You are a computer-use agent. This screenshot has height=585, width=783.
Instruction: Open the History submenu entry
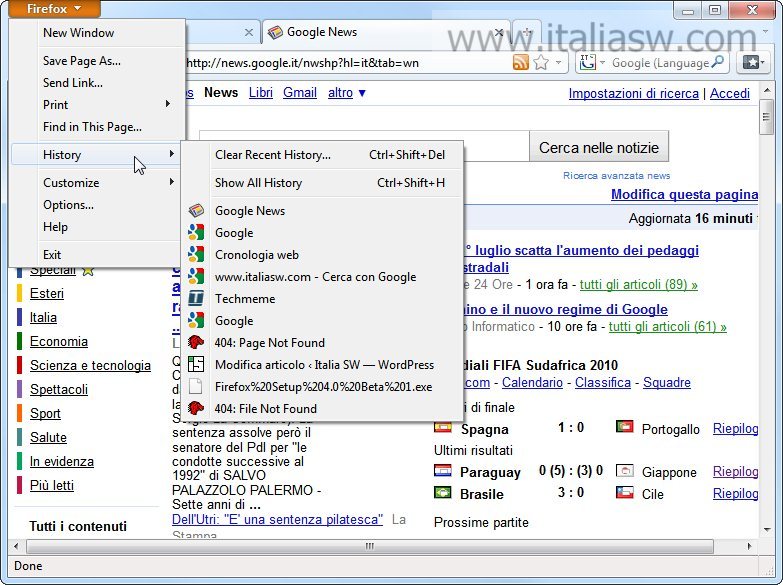(x=94, y=154)
